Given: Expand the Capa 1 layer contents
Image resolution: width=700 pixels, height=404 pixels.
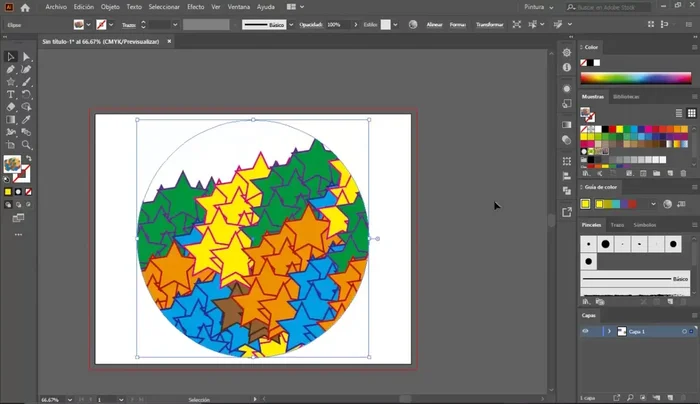Looking at the screenshot, I should click(x=608, y=331).
